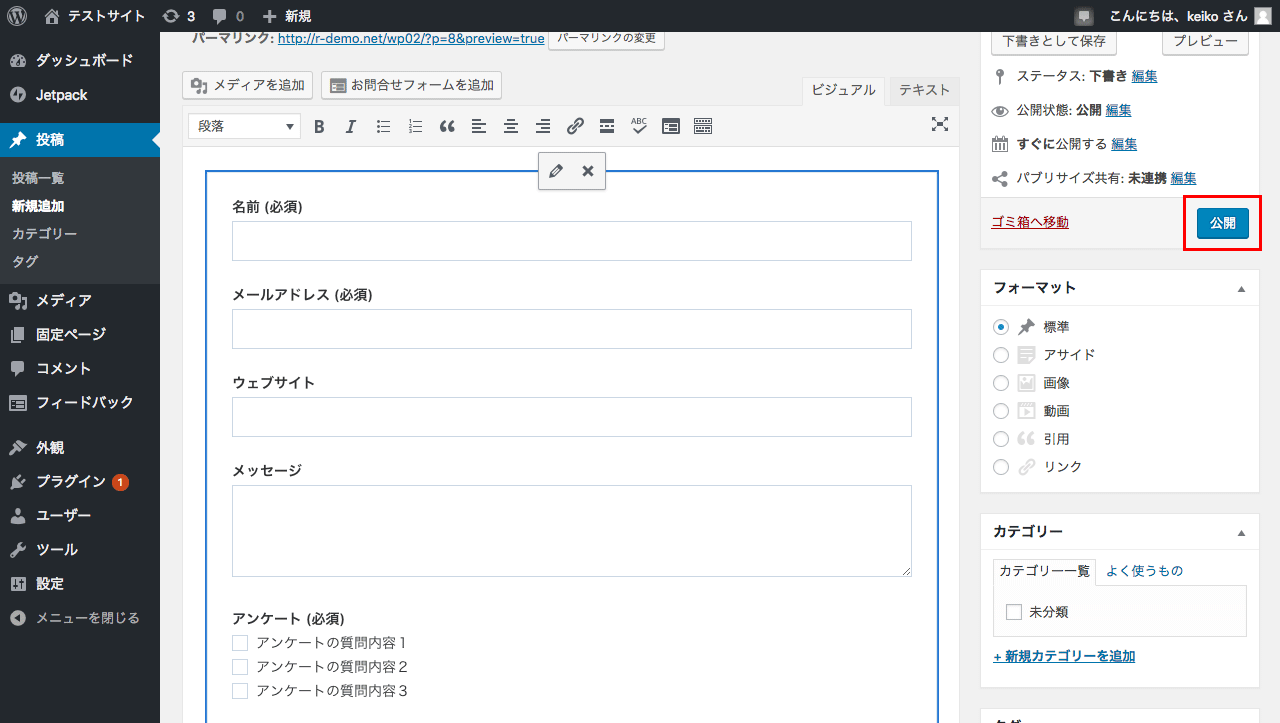Screen dimensions: 1280x723
Task: Select 引用 post format
Action: [1001, 439]
